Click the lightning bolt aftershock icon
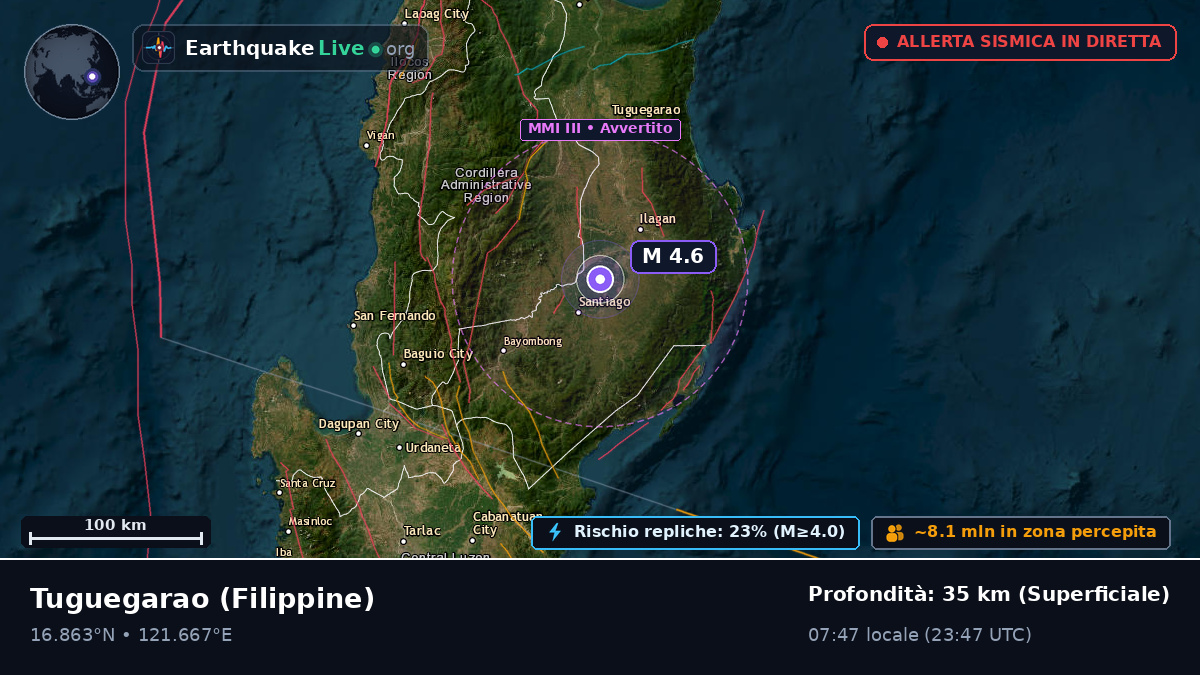 tap(555, 532)
